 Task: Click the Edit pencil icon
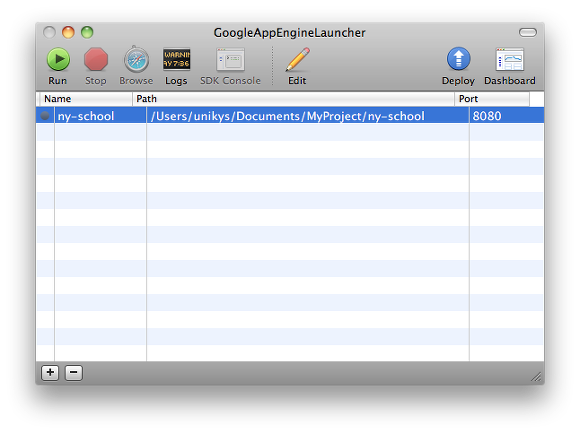tap(297, 59)
